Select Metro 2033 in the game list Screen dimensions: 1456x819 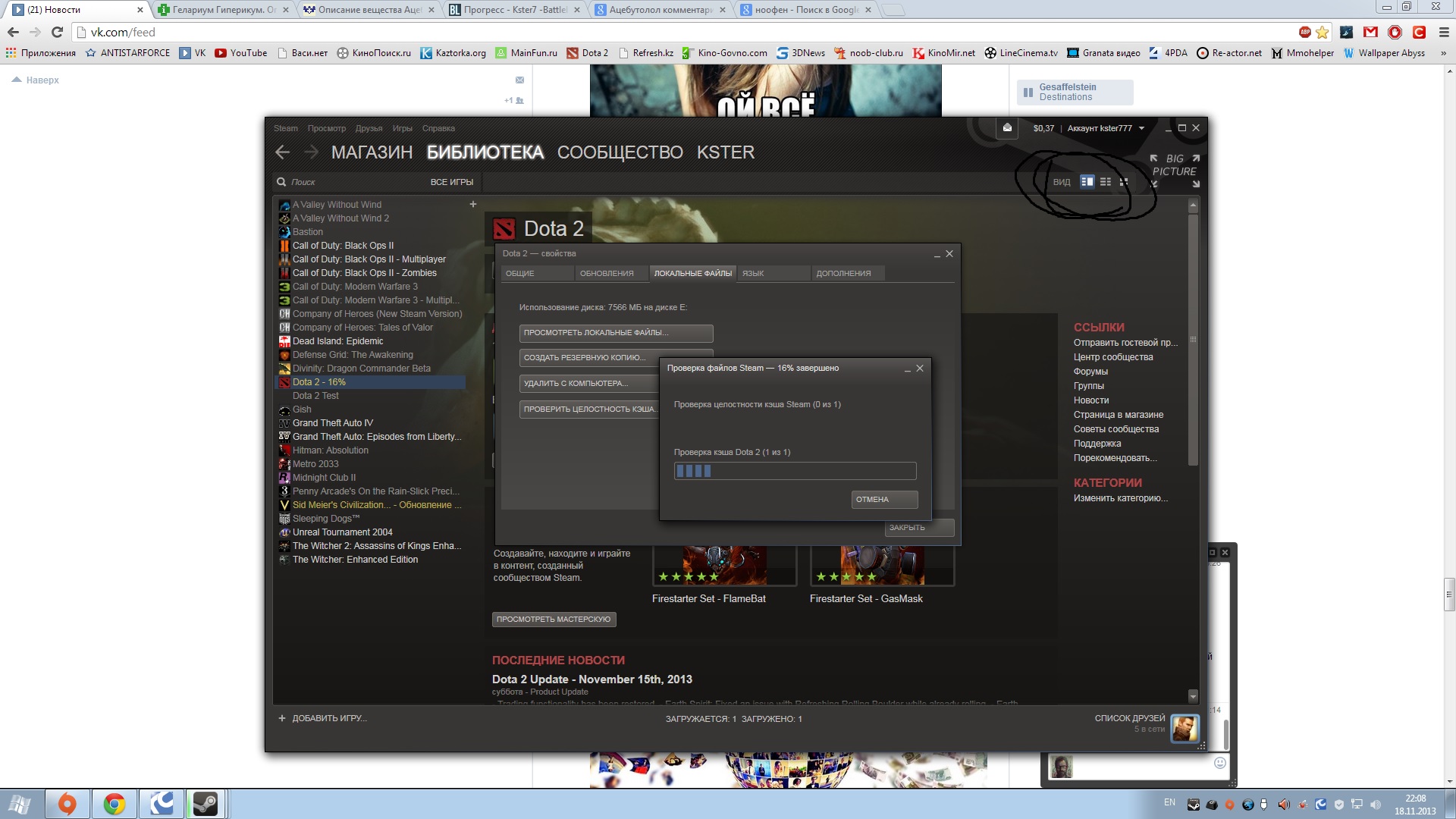315,464
